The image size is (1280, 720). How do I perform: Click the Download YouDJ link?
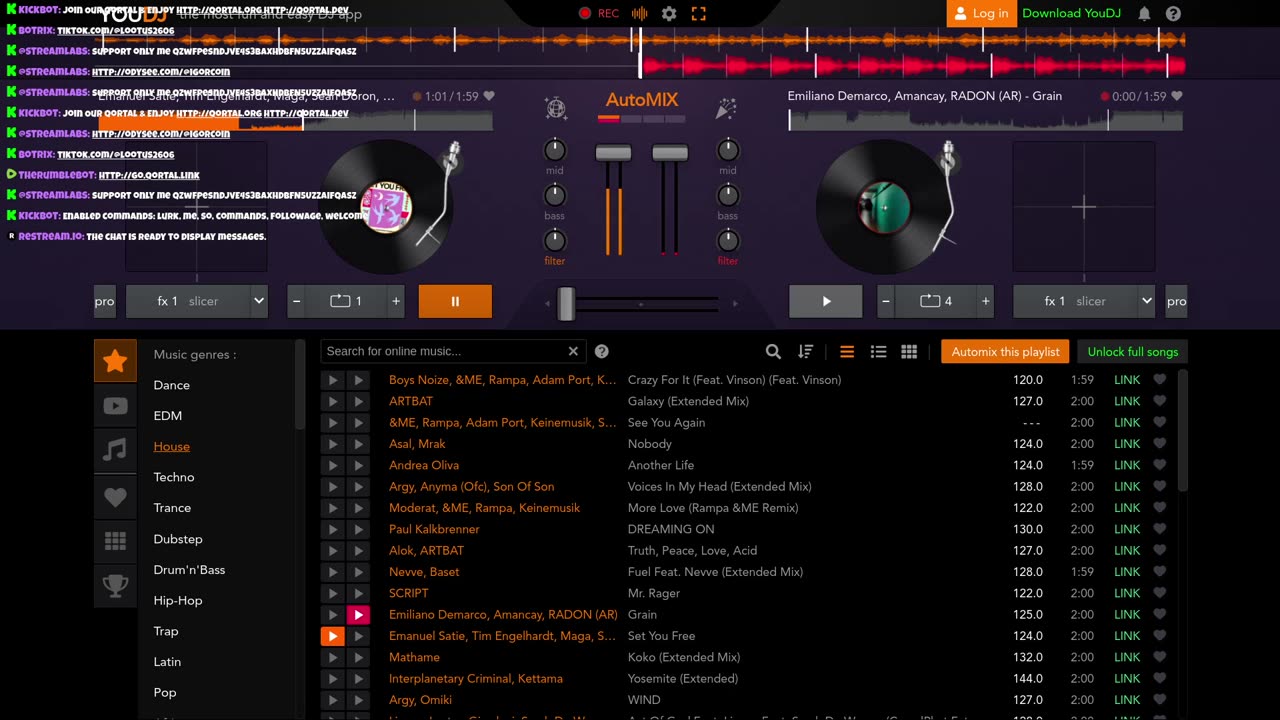tap(1073, 13)
